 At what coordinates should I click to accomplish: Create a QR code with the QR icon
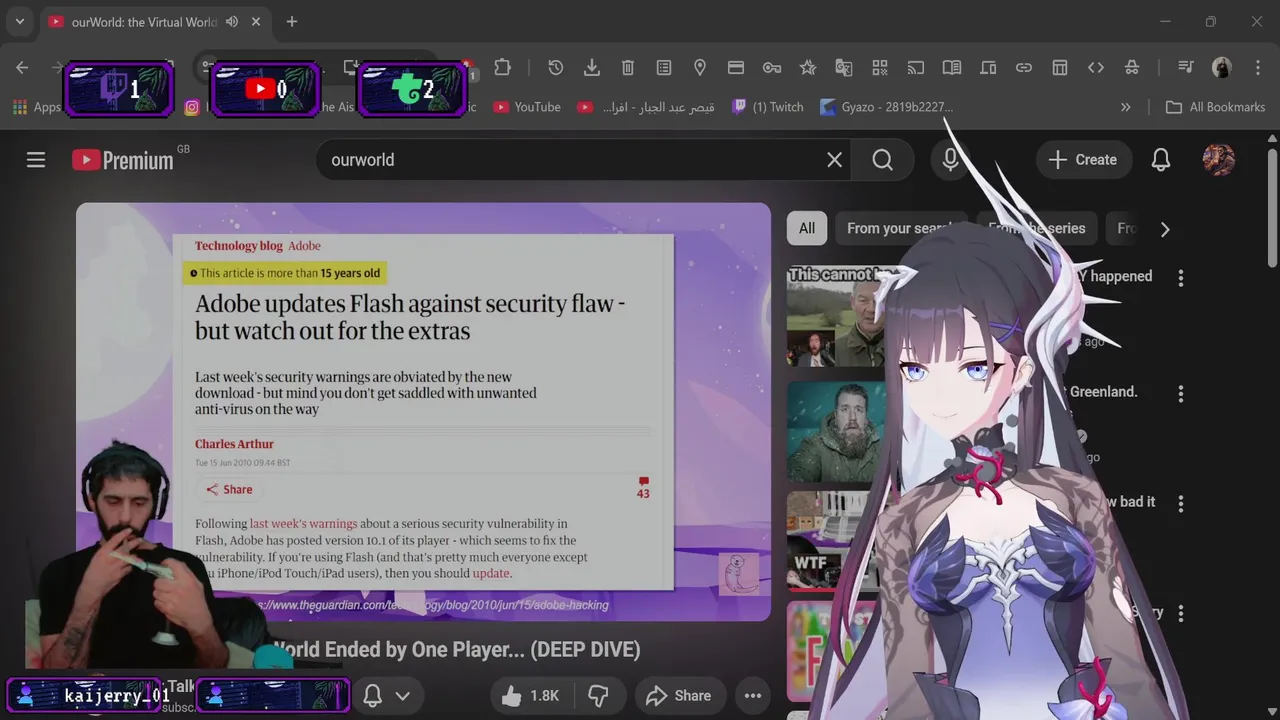pos(880,67)
